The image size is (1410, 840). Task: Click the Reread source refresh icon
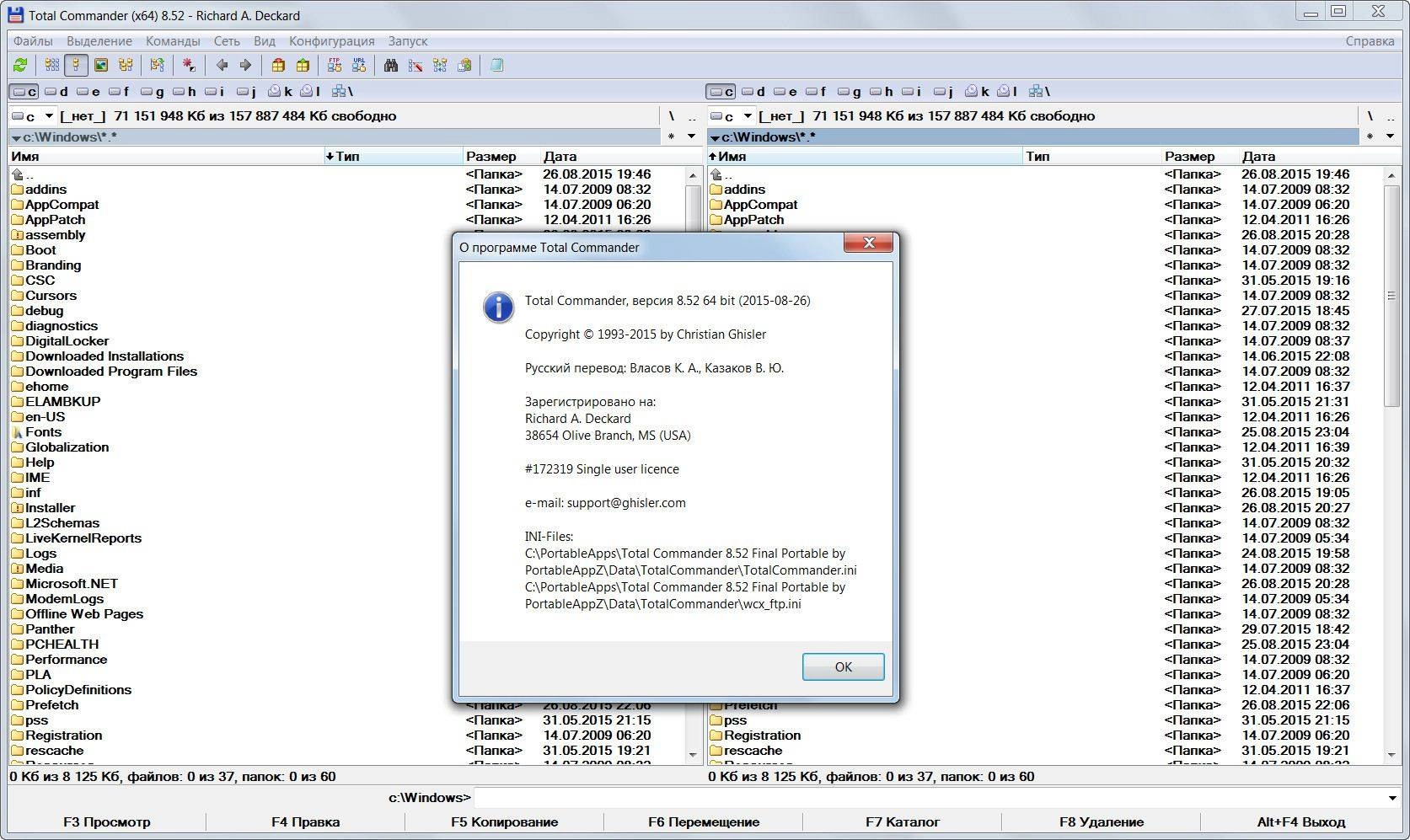20,65
